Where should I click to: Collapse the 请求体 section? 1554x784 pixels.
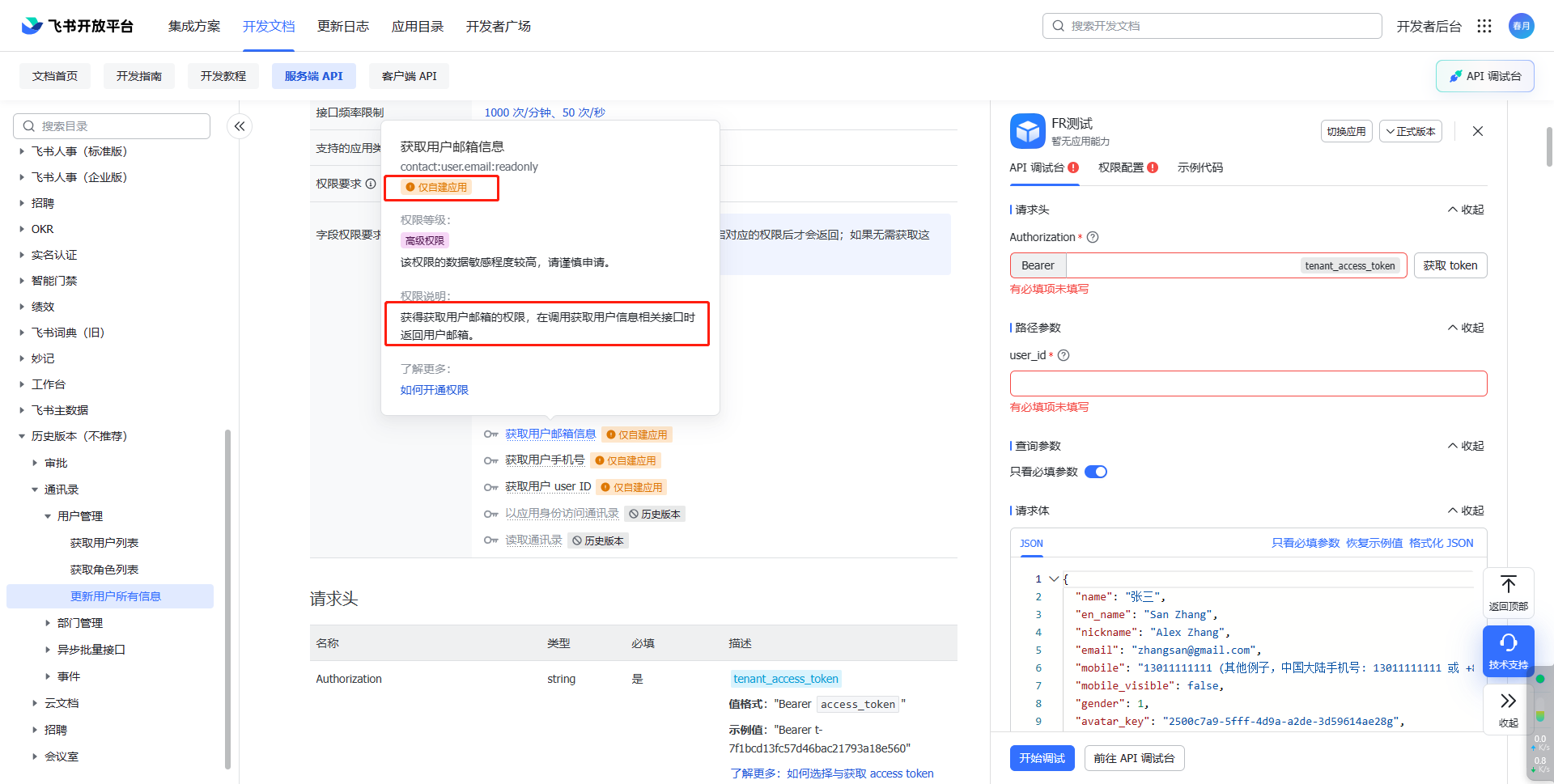pos(1465,511)
